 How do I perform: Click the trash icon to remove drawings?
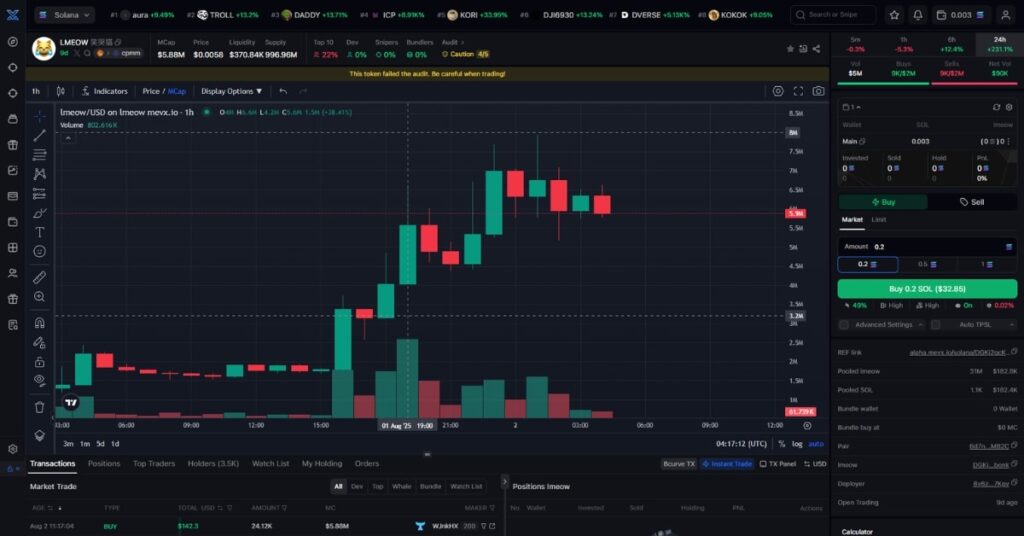[x=40, y=407]
